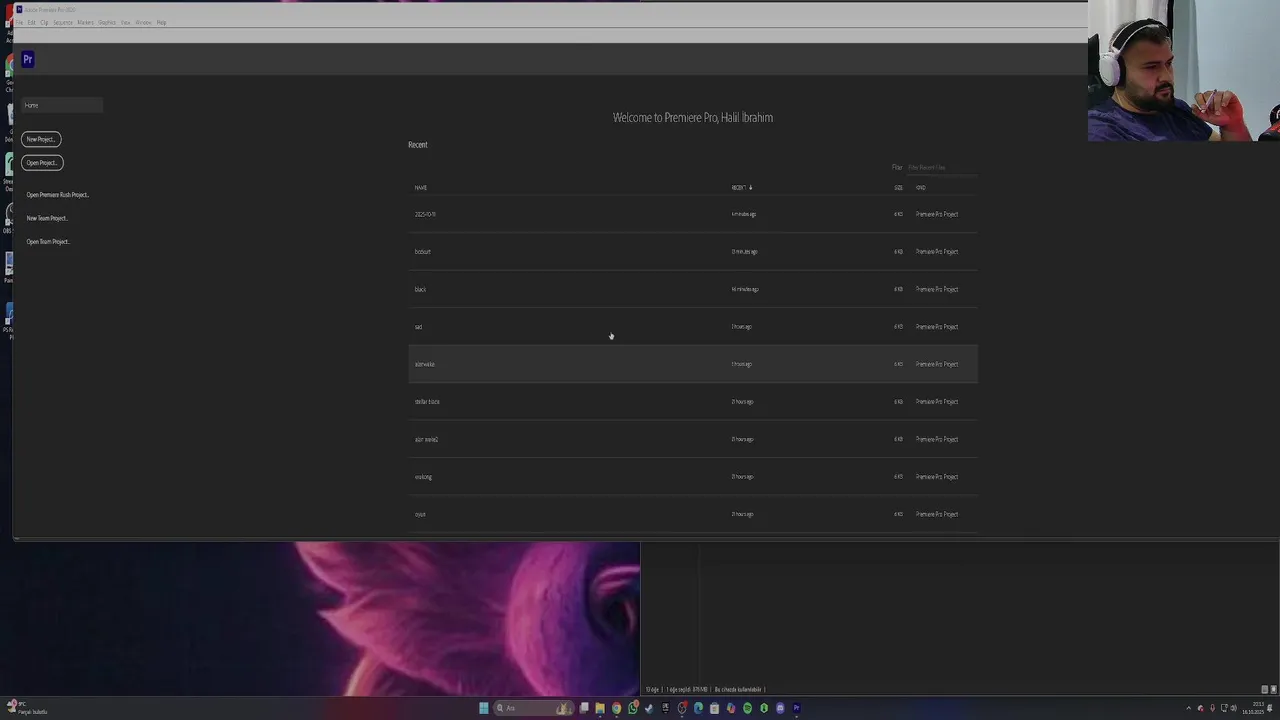Open the Help menu

(x=161, y=22)
